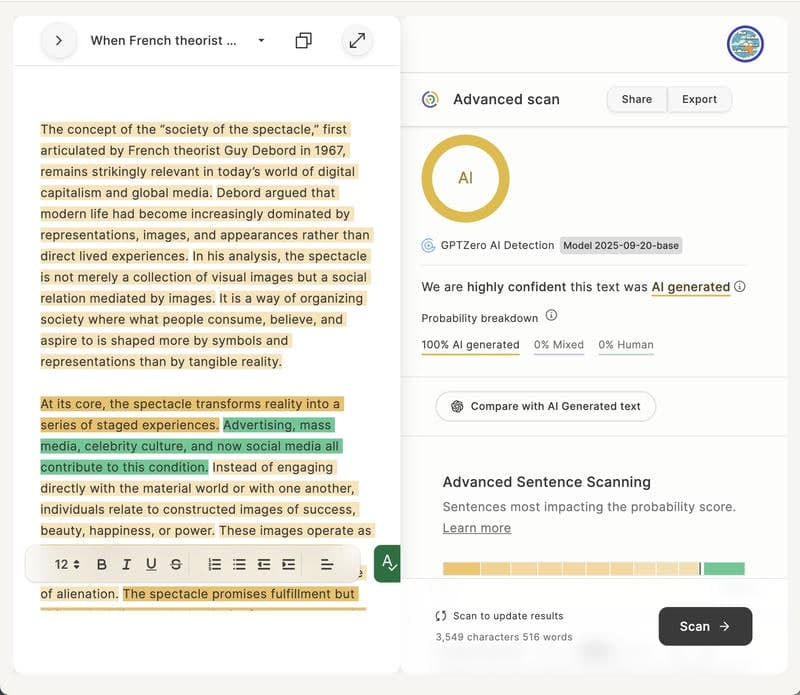Open the document title dropdown

(x=261, y=41)
